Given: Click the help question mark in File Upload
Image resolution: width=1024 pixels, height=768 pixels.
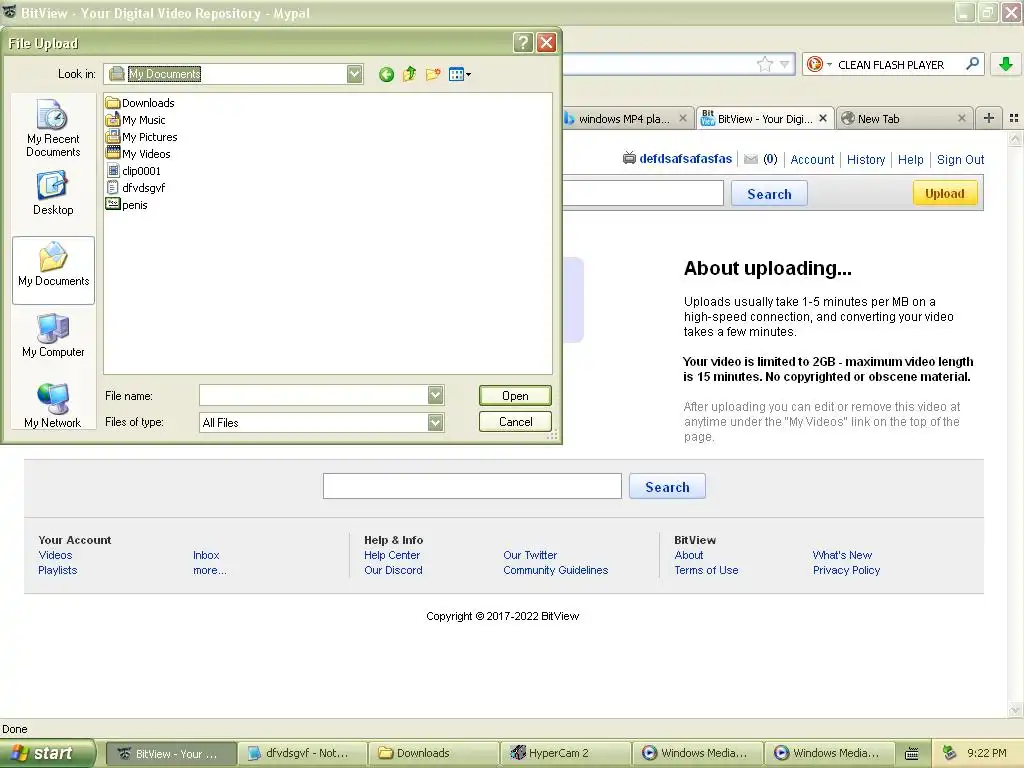Looking at the screenshot, I should click(x=522, y=43).
